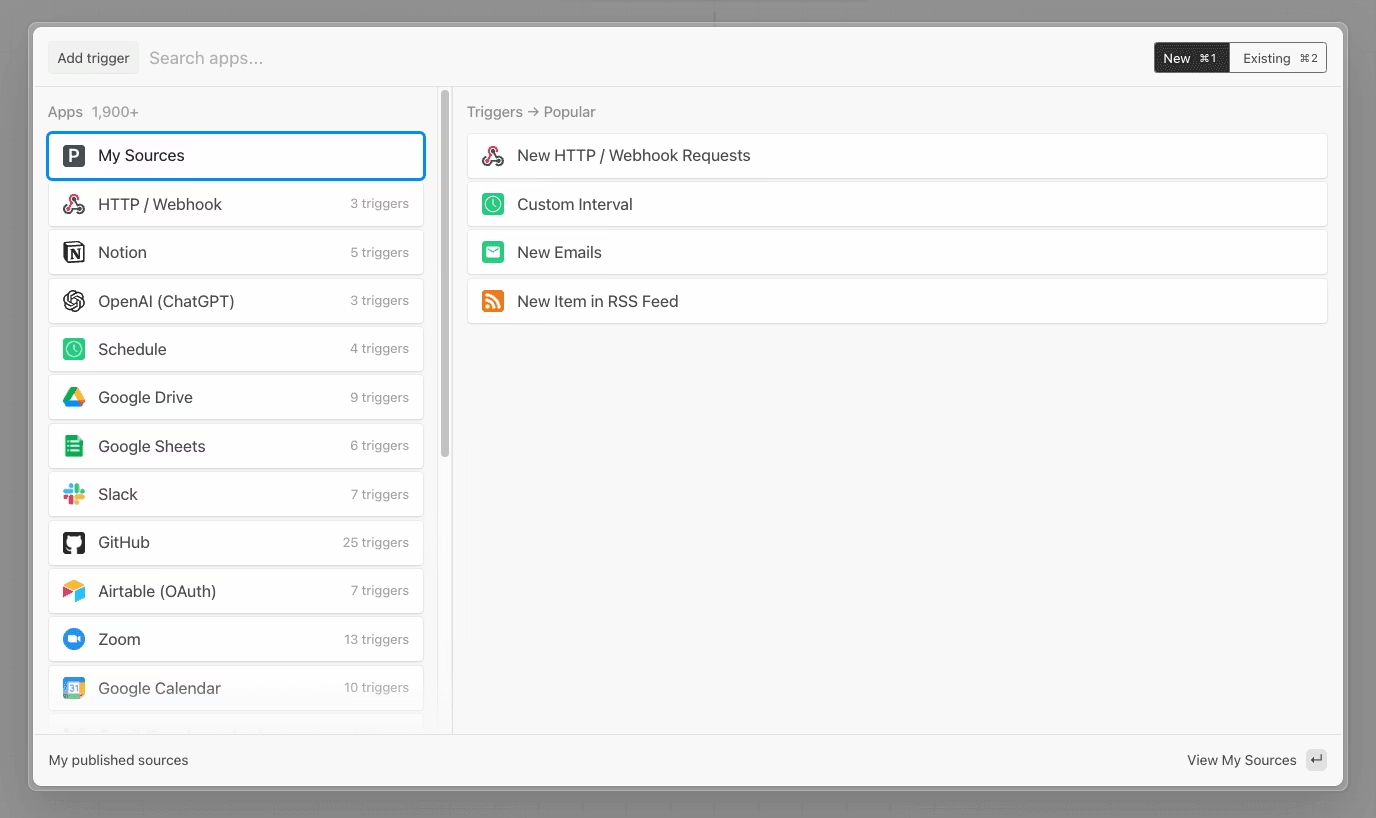The image size is (1376, 818).
Task: Click the 5 triggers count on Notion
Action: coord(379,253)
